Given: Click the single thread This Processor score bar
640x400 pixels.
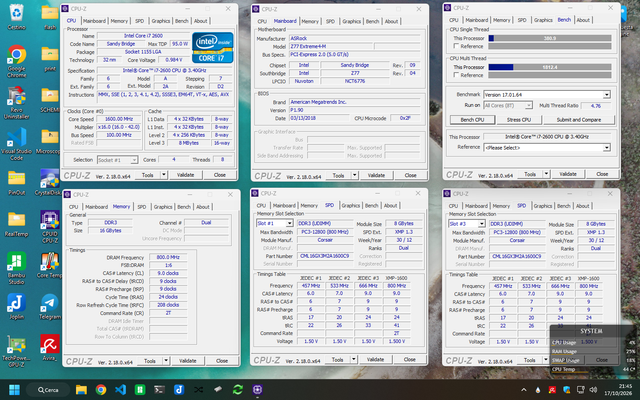Looking at the screenshot, I should coord(550,38).
